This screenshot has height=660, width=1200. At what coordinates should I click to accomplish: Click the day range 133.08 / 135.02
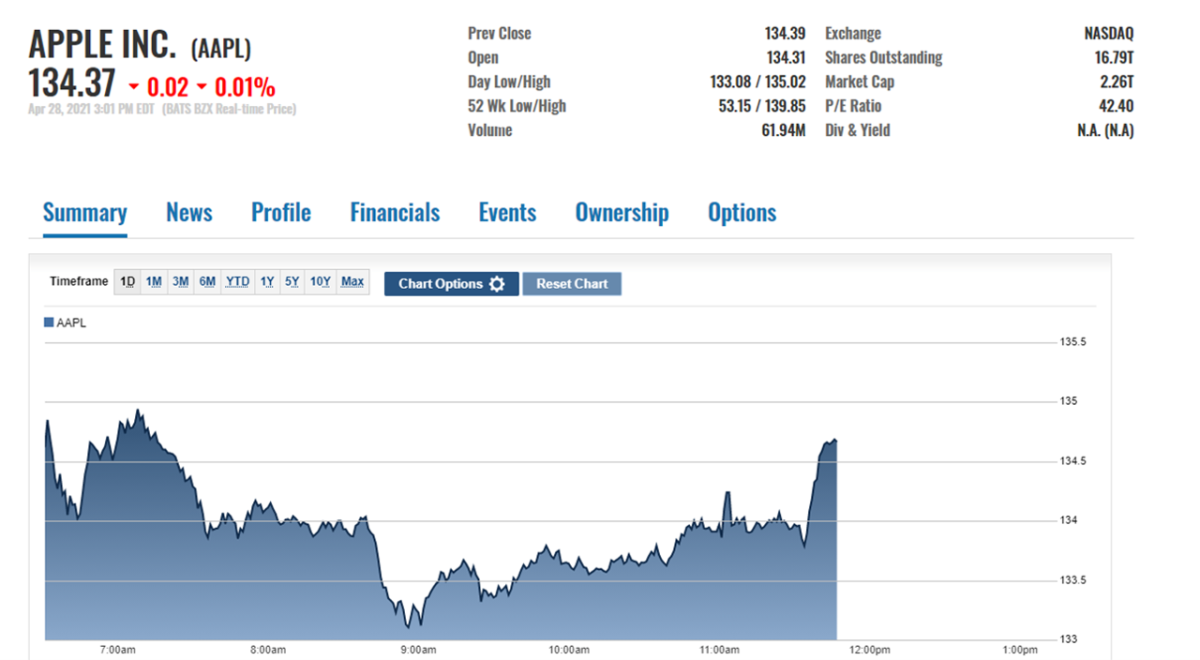click(x=758, y=82)
